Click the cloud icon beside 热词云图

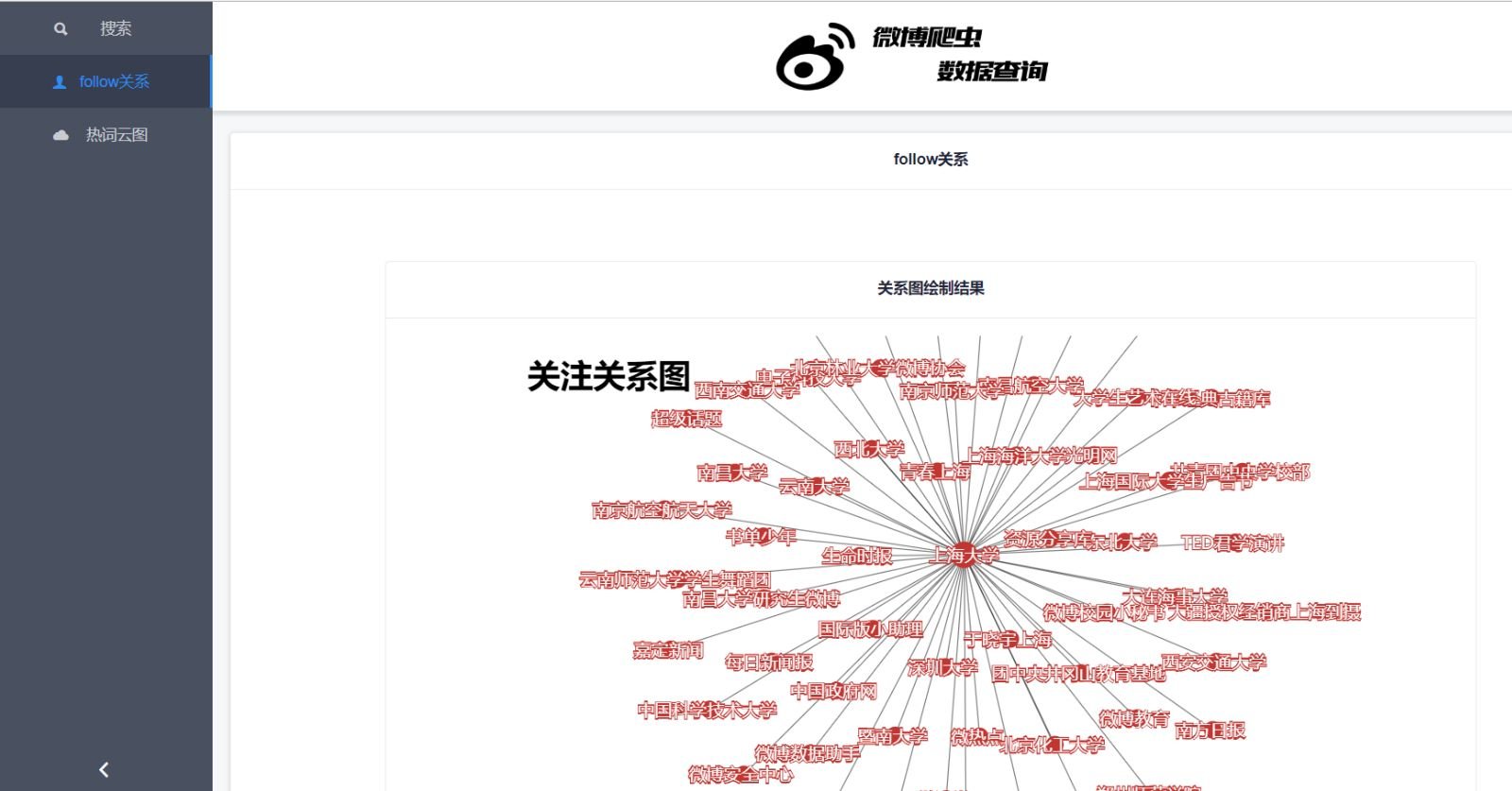point(60,135)
